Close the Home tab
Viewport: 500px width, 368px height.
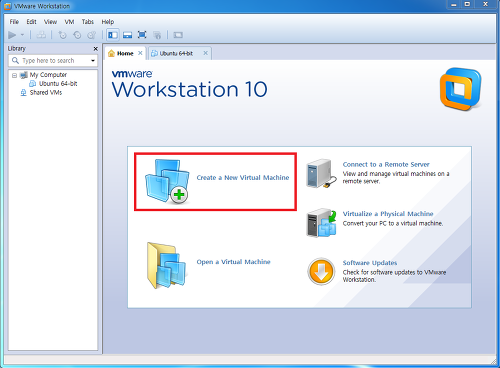pyautogui.click(x=140, y=53)
